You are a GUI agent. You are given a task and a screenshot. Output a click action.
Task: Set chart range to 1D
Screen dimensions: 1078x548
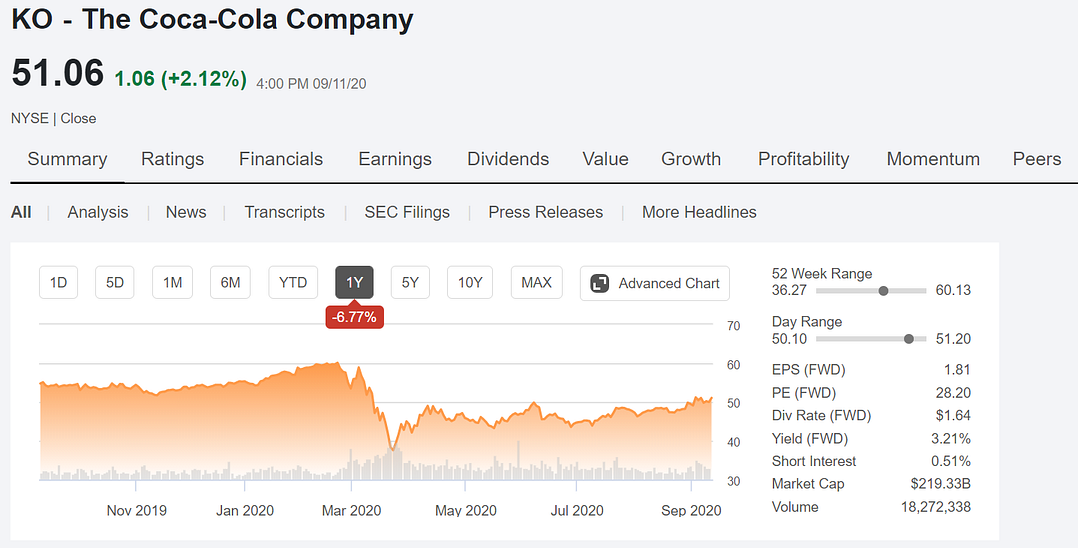(58, 283)
